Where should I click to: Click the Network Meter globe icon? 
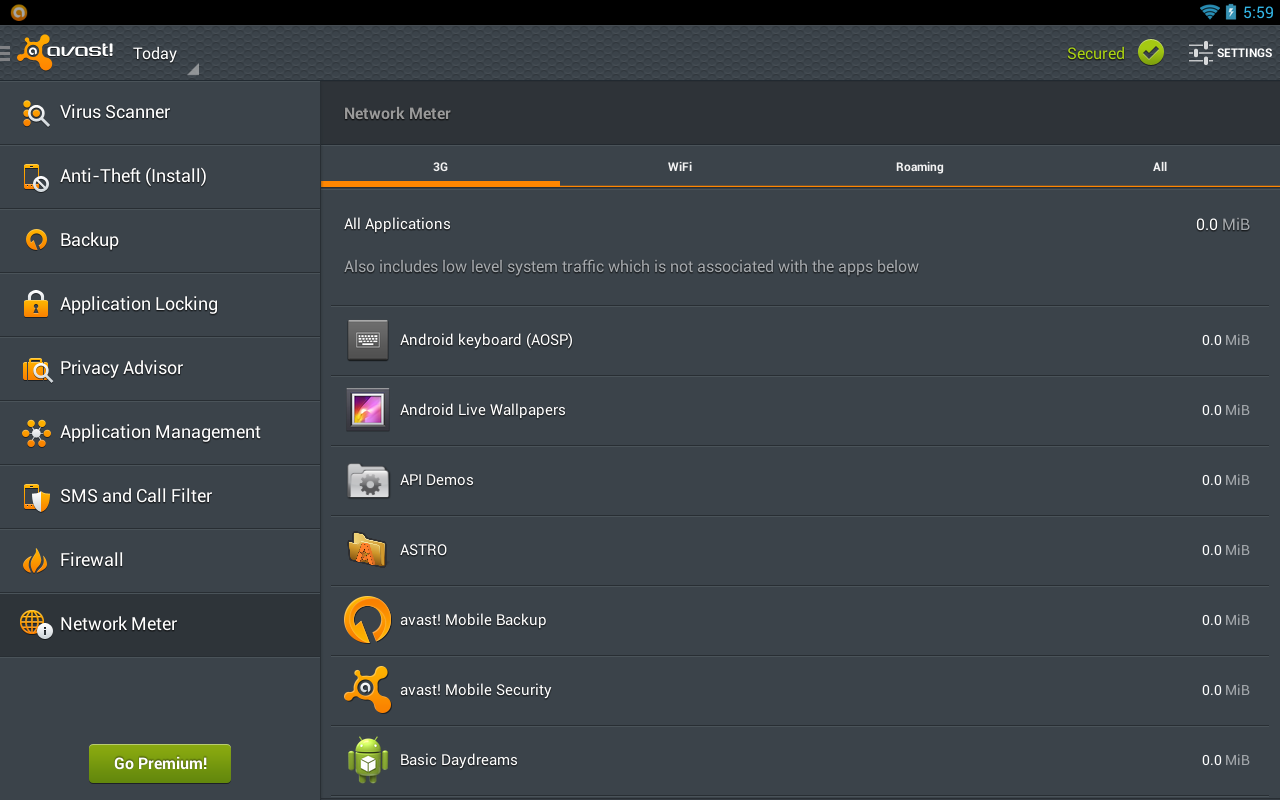coord(35,624)
